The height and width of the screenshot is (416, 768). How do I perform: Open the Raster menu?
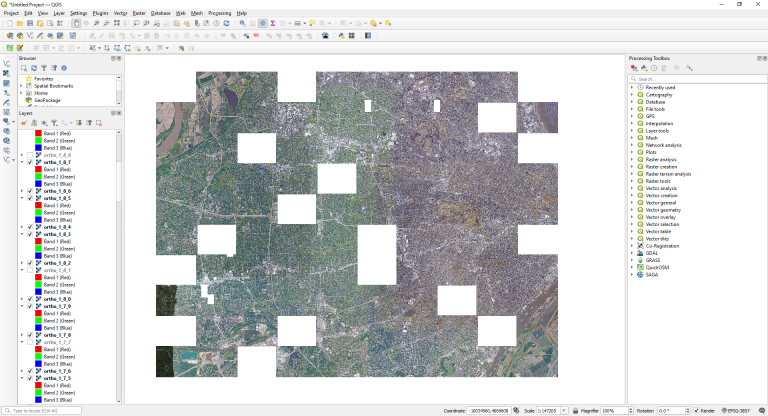click(x=138, y=13)
